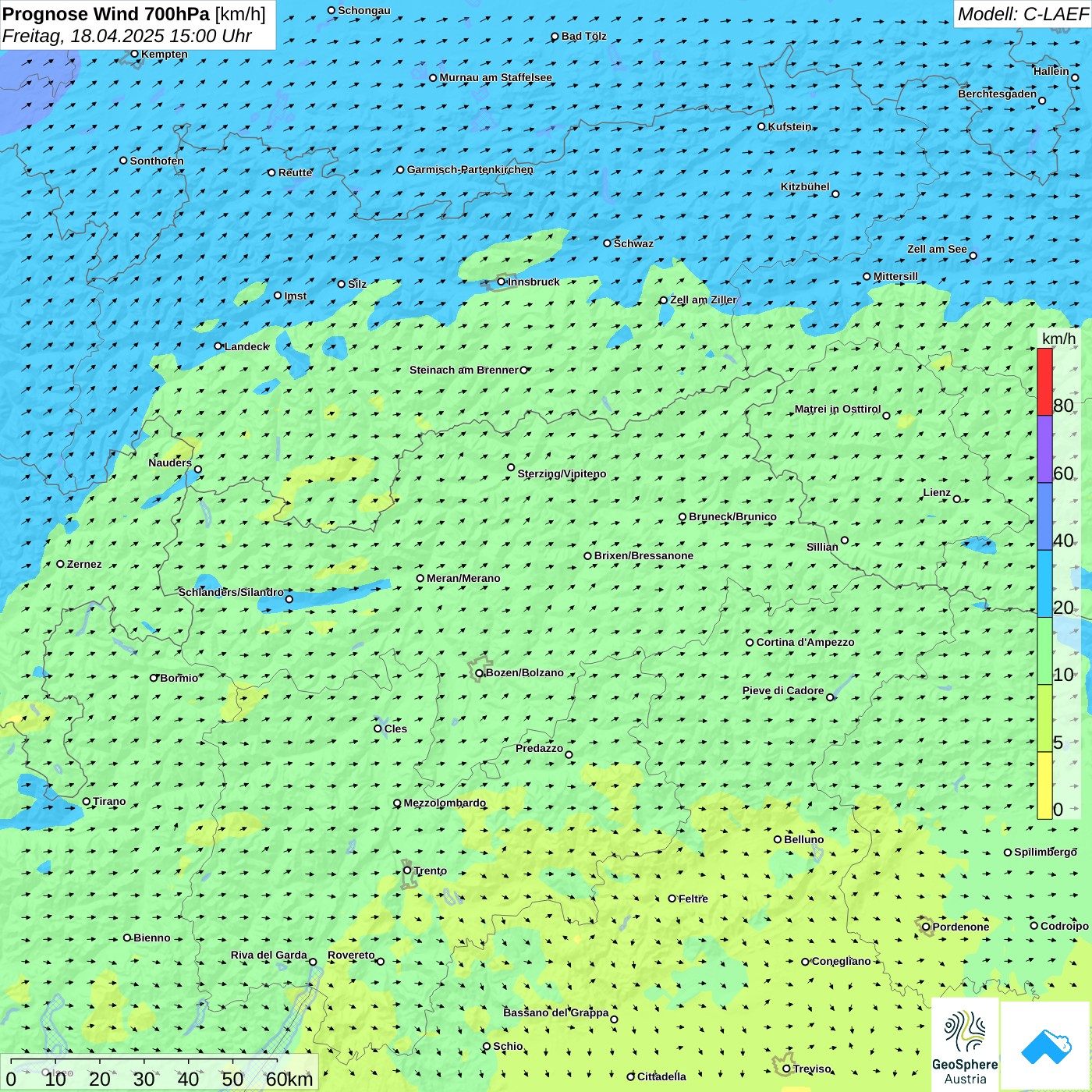Click the Kufstein location marker
Viewport: 1092px width, 1092px height.
762,126
